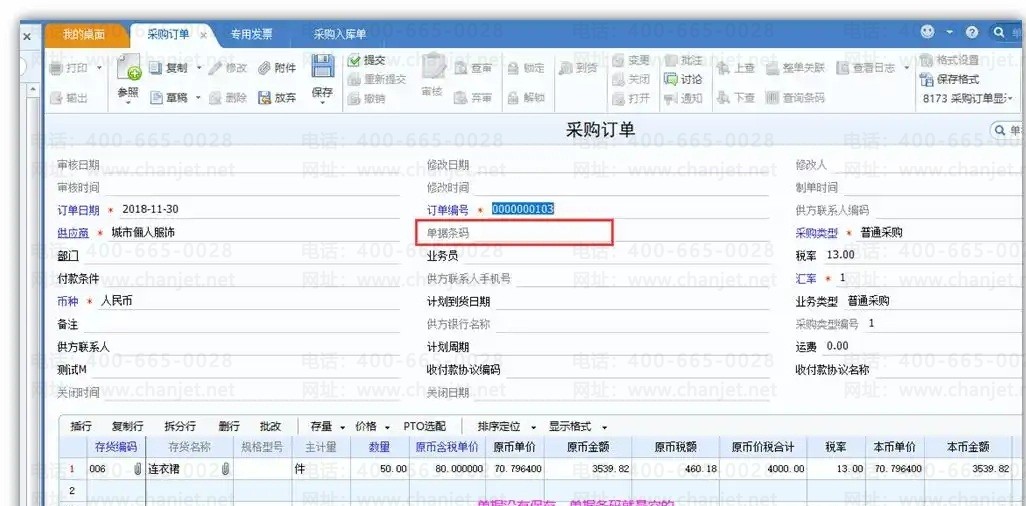Image resolution: width=1026 pixels, height=506 pixels.
Task: Expand the 存量 dropdown in grid toolbar
Action: (x=327, y=426)
